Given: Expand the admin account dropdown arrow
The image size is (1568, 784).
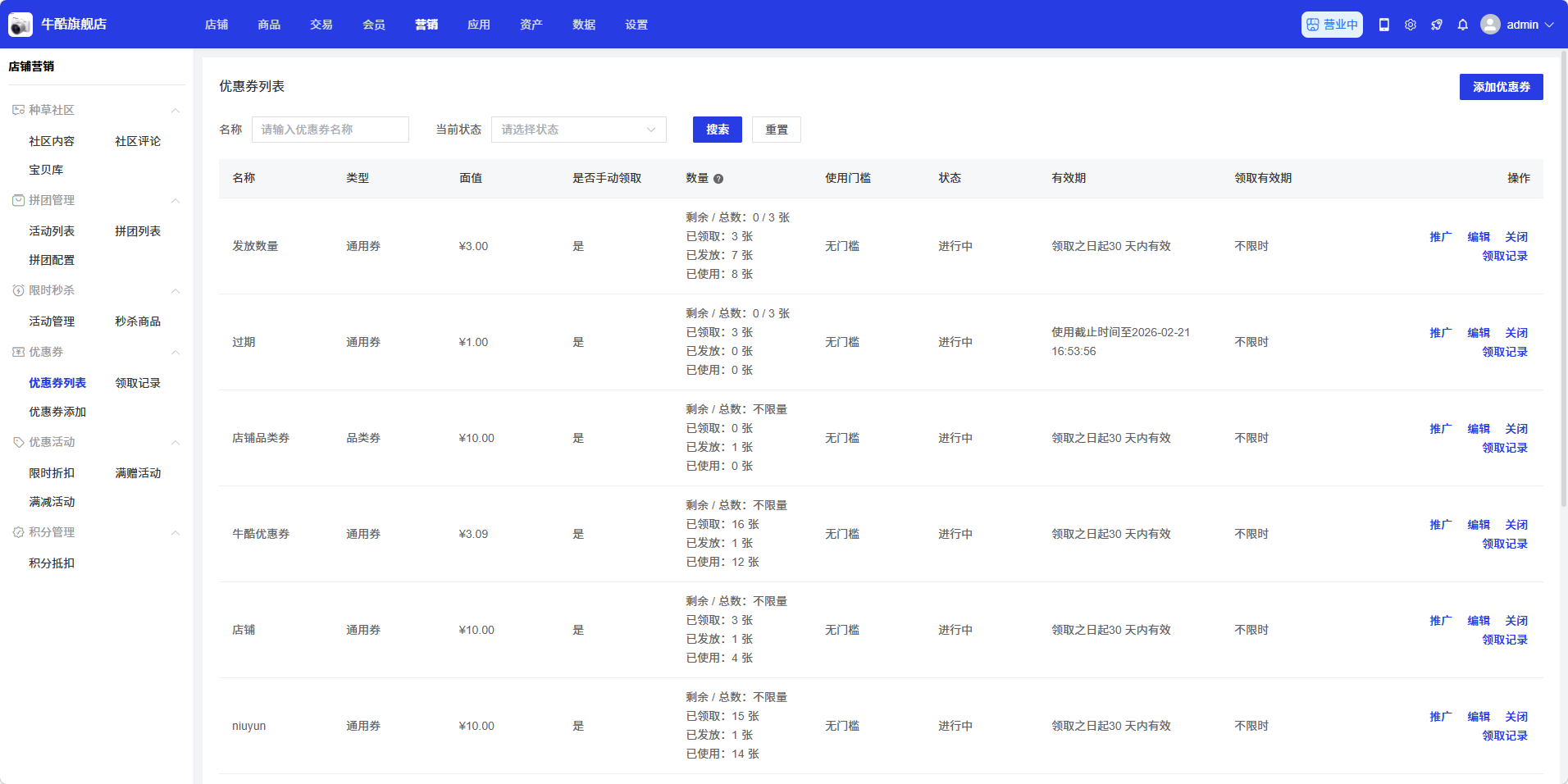Looking at the screenshot, I should (x=1549, y=25).
